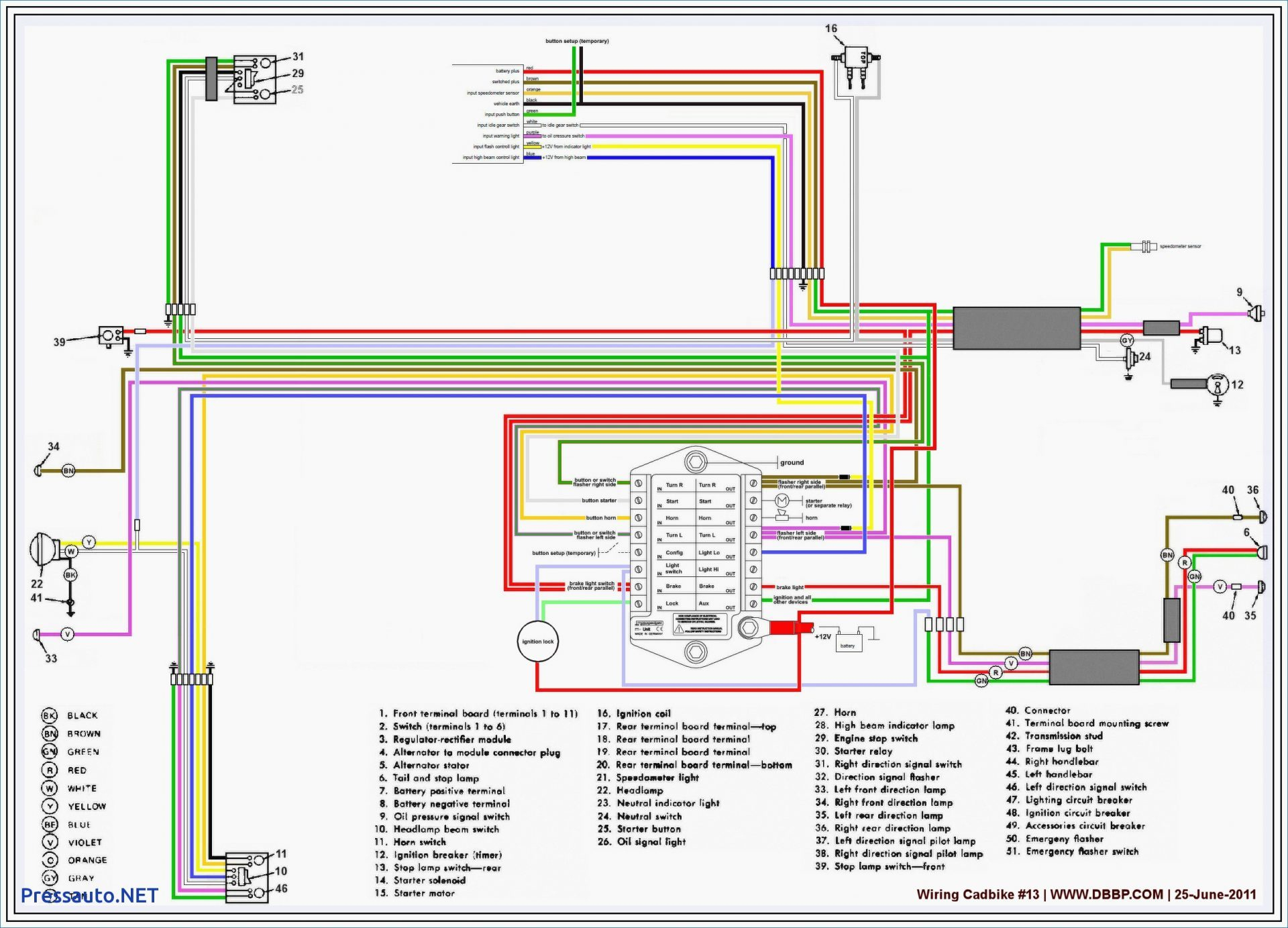
Task: Click the 'battery plus' input label
Action: pyautogui.click(x=507, y=70)
